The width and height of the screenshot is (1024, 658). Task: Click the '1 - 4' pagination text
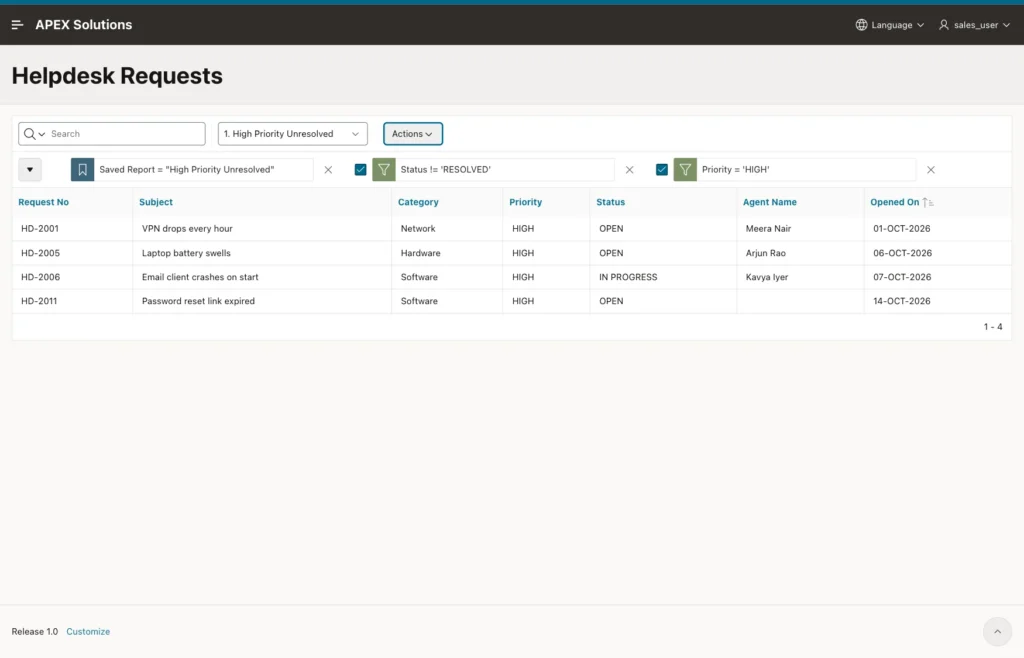click(x=993, y=326)
